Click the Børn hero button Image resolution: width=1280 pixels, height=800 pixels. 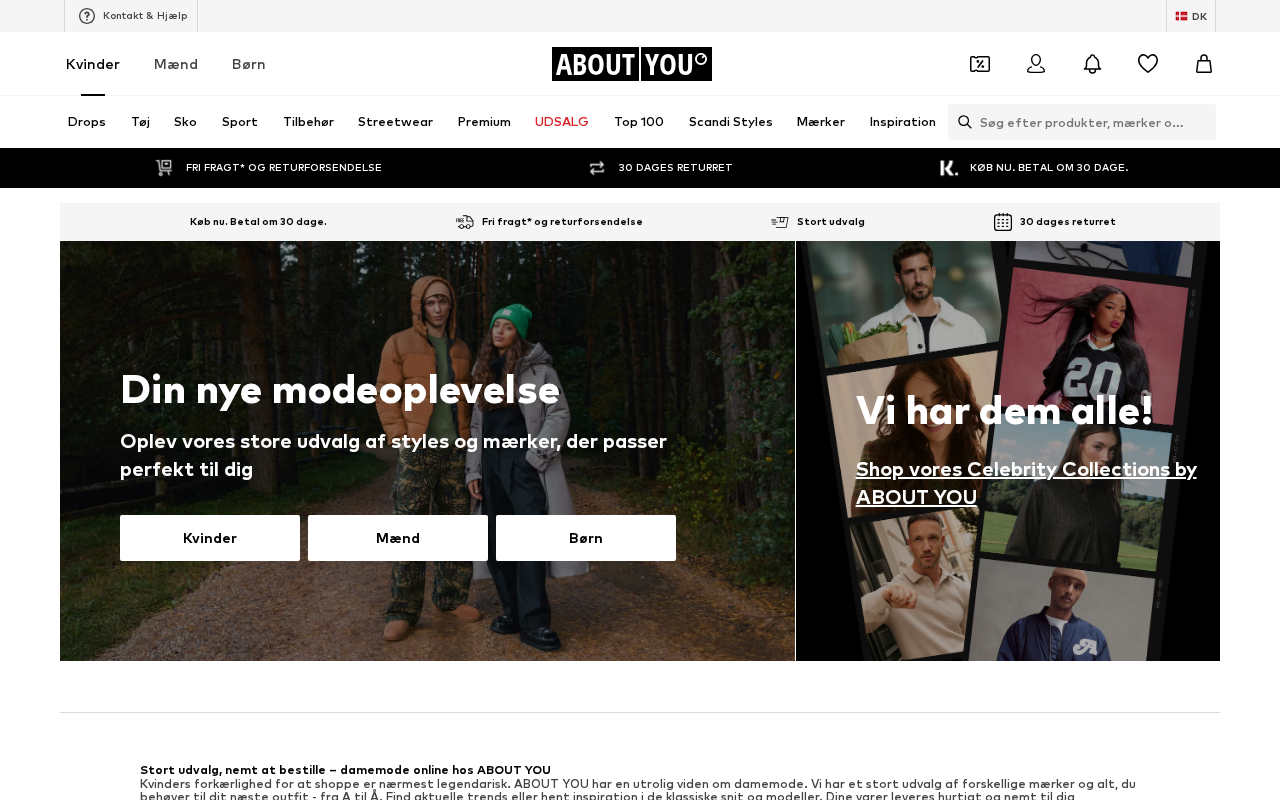[586, 538]
